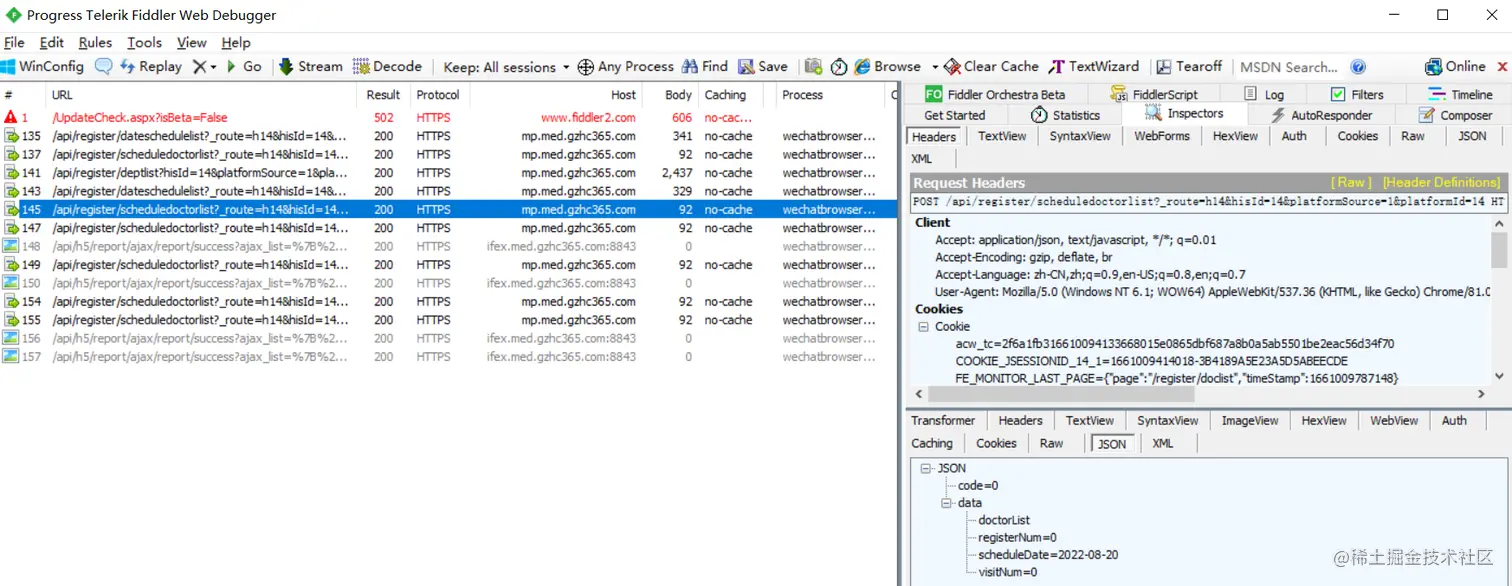The image size is (1512, 586).
Task: Open the WinConfig tool
Action: pos(42,66)
